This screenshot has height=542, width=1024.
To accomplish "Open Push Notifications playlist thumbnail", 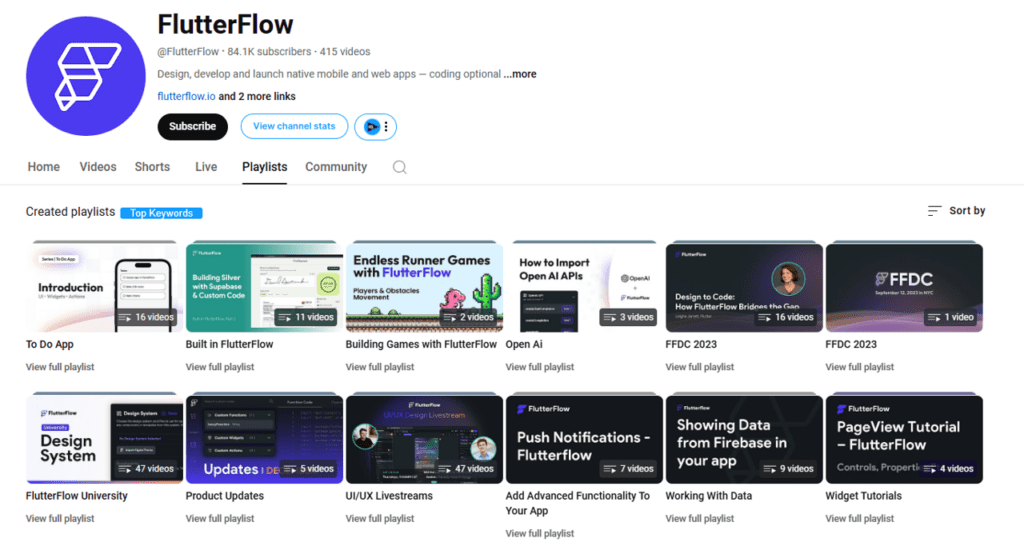I will (584, 439).
